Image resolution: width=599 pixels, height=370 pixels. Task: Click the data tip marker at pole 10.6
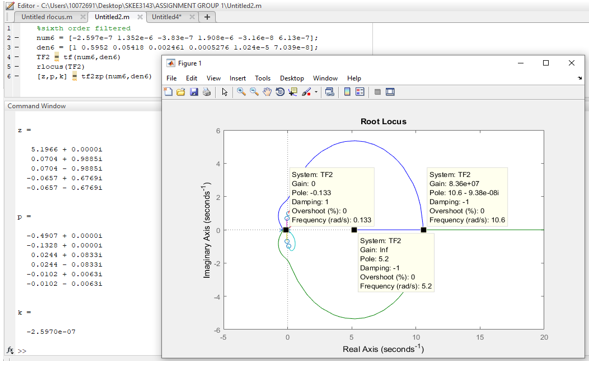pyautogui.click(x=423, y=230)
